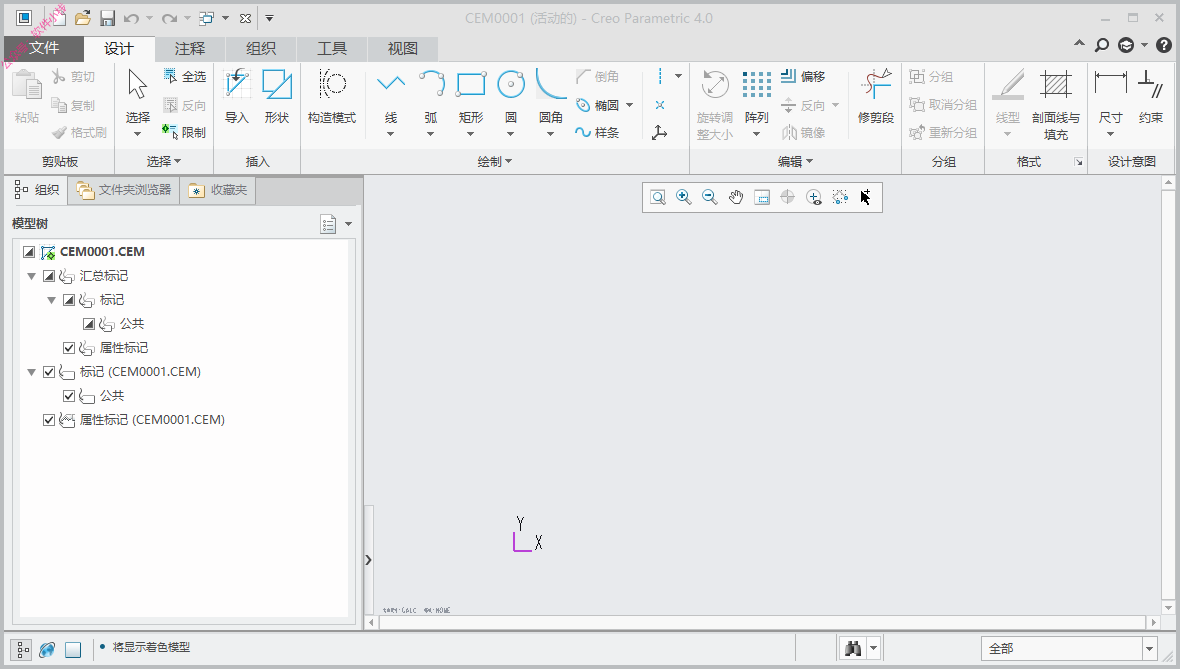This screenshot has height=669, width=1180.
Task: Click the Chamfer (倒角) button
Action: coord(598,76)
